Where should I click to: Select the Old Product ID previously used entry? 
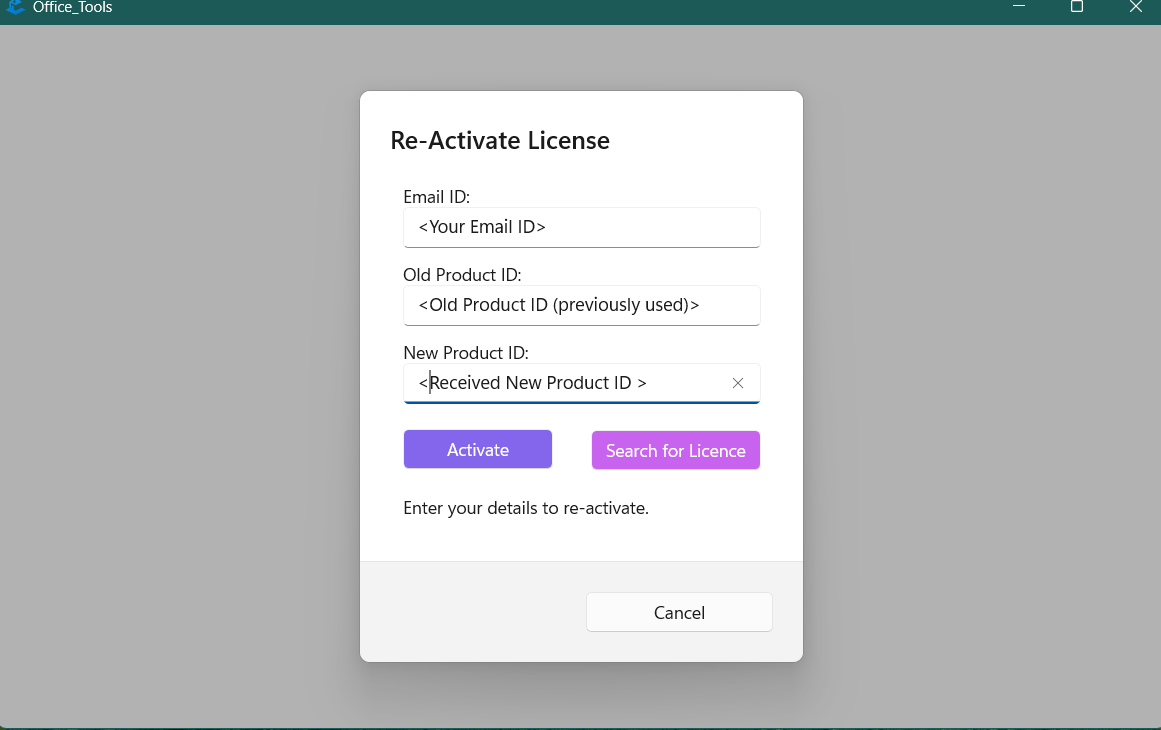[x=581, y=305]
